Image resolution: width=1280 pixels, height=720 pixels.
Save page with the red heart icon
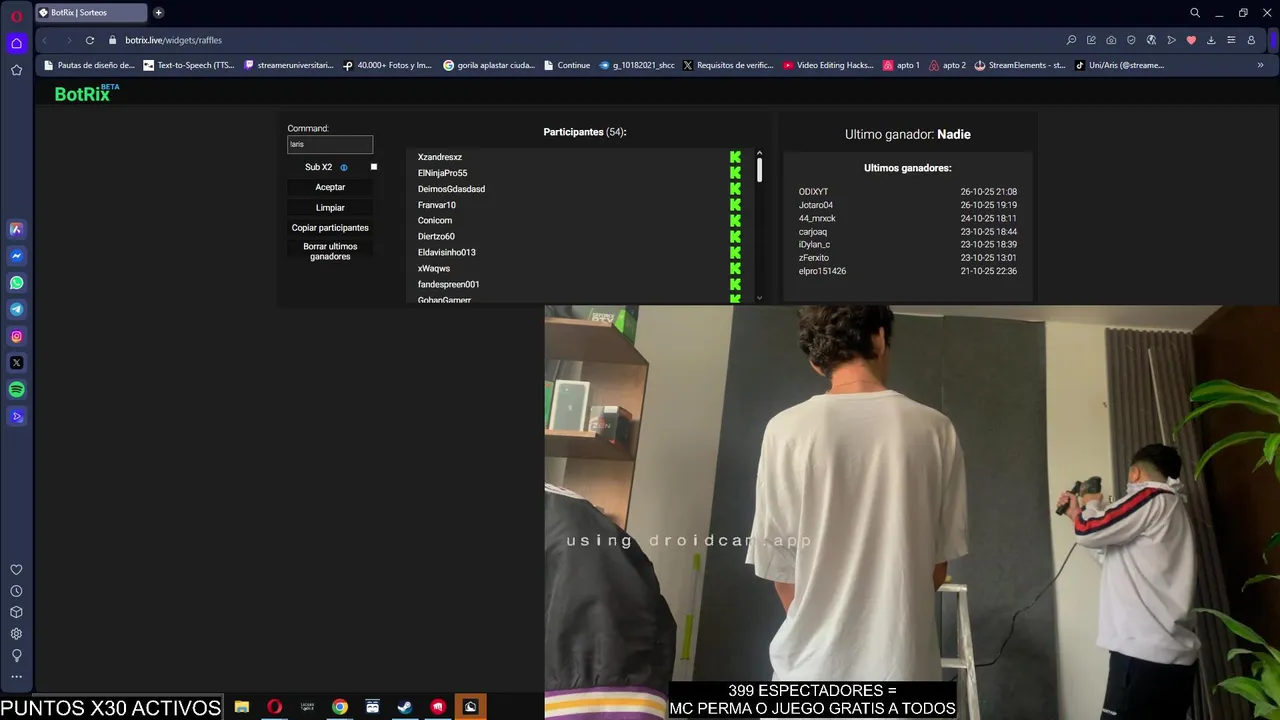pos(1191,40)
